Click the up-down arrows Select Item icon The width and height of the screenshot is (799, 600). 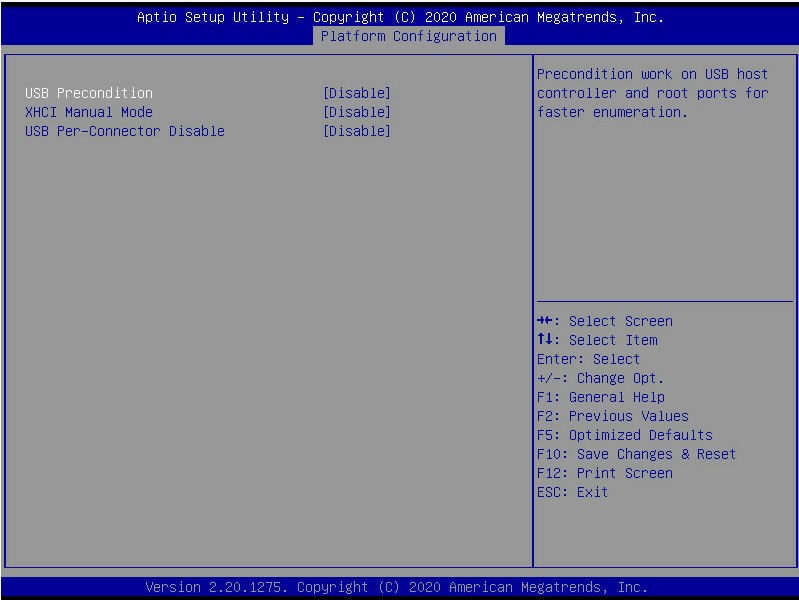tap(544, 339)
